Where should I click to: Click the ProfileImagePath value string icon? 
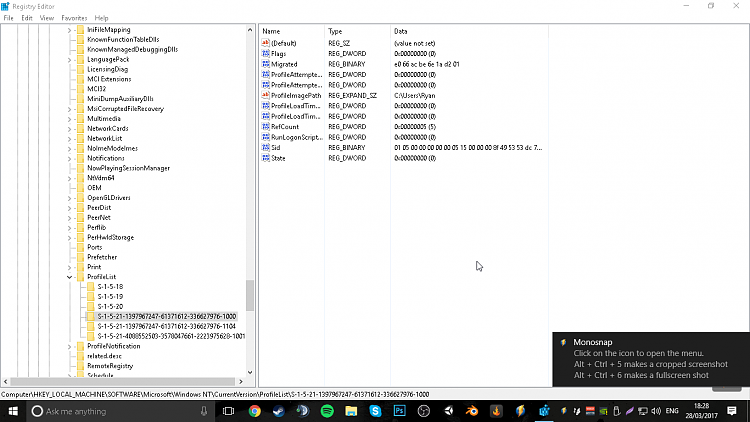click(265, 95)
